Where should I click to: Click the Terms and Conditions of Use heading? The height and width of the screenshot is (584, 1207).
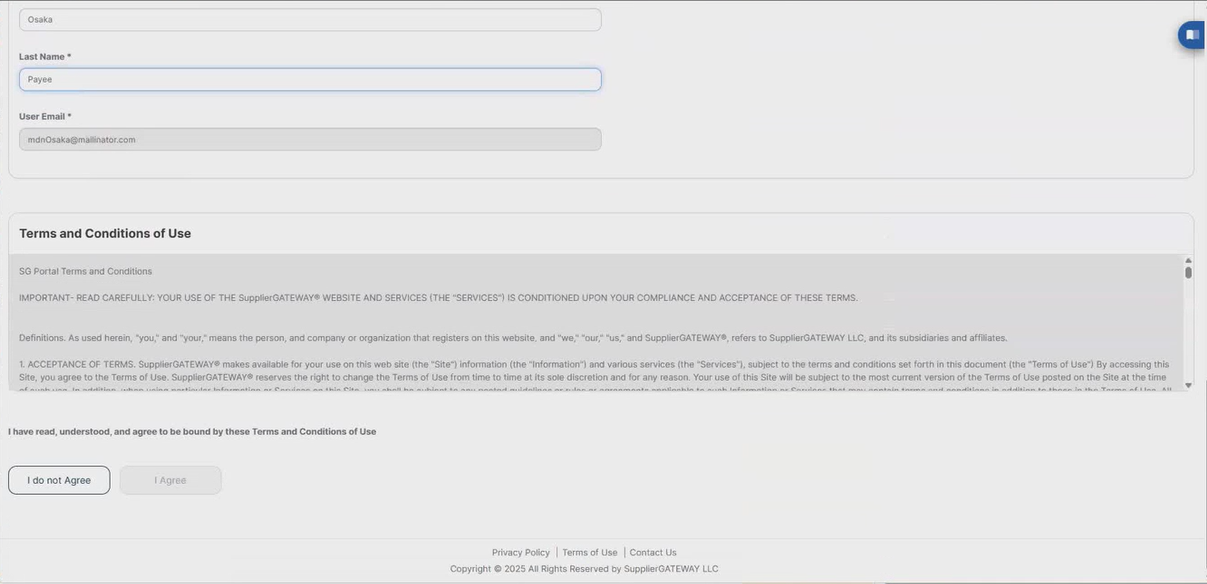coord(105,234)
